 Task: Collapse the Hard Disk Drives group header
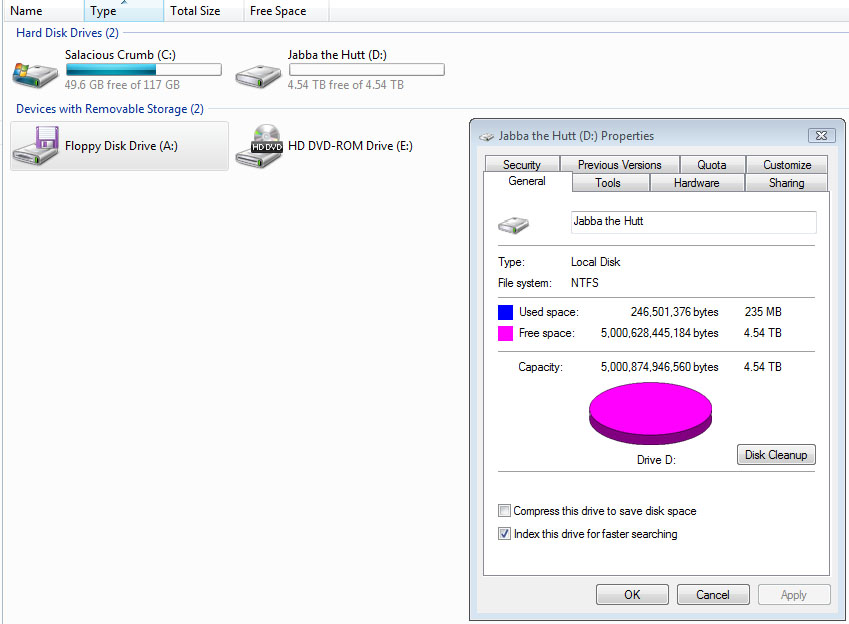[67, 33]
